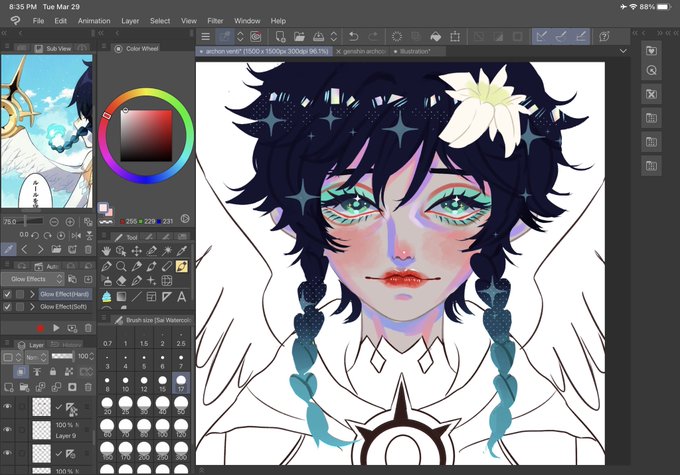Select the Auto select magic wand tool
This screenshot has width=680, height=475.
point(167,251)
